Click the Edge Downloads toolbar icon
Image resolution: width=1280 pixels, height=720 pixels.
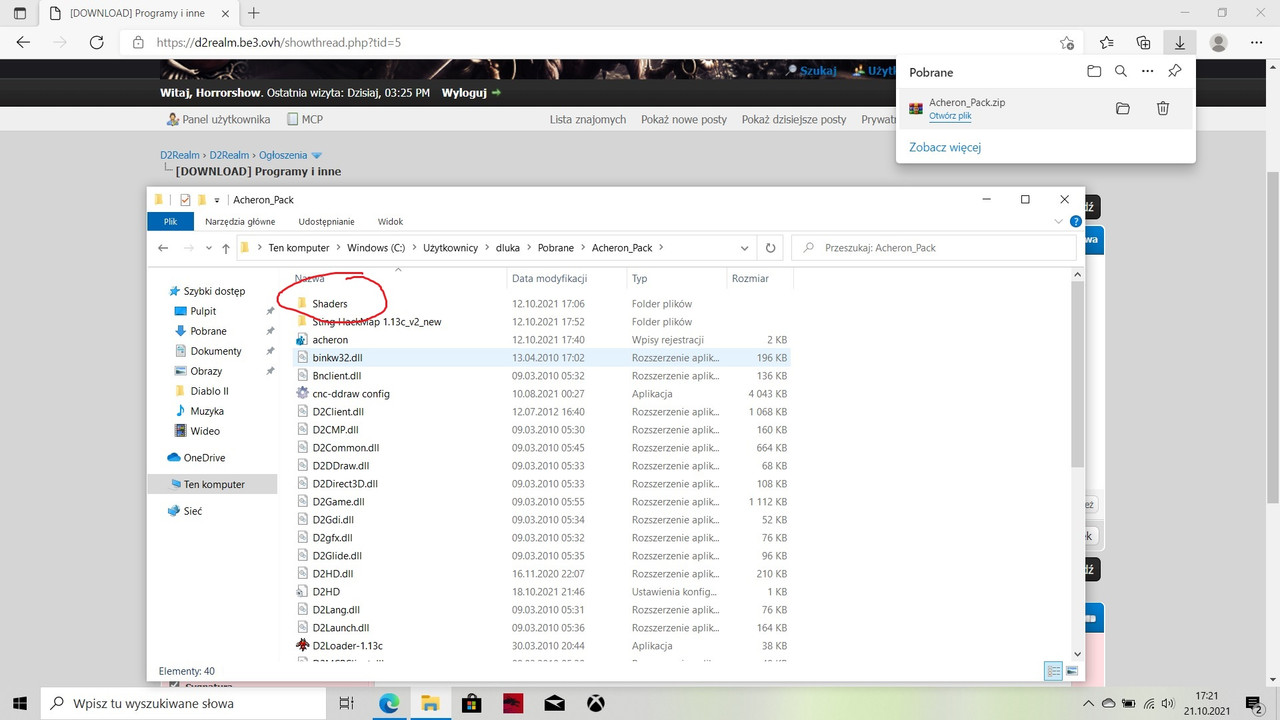tap(1180, 43)
